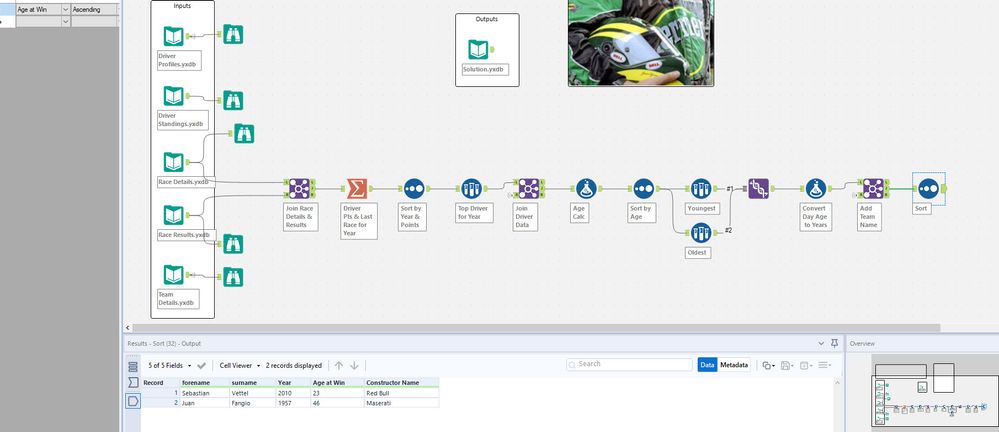
Task: Select the Union tool joining #1 and #2
Action: (x=758, y=189)
